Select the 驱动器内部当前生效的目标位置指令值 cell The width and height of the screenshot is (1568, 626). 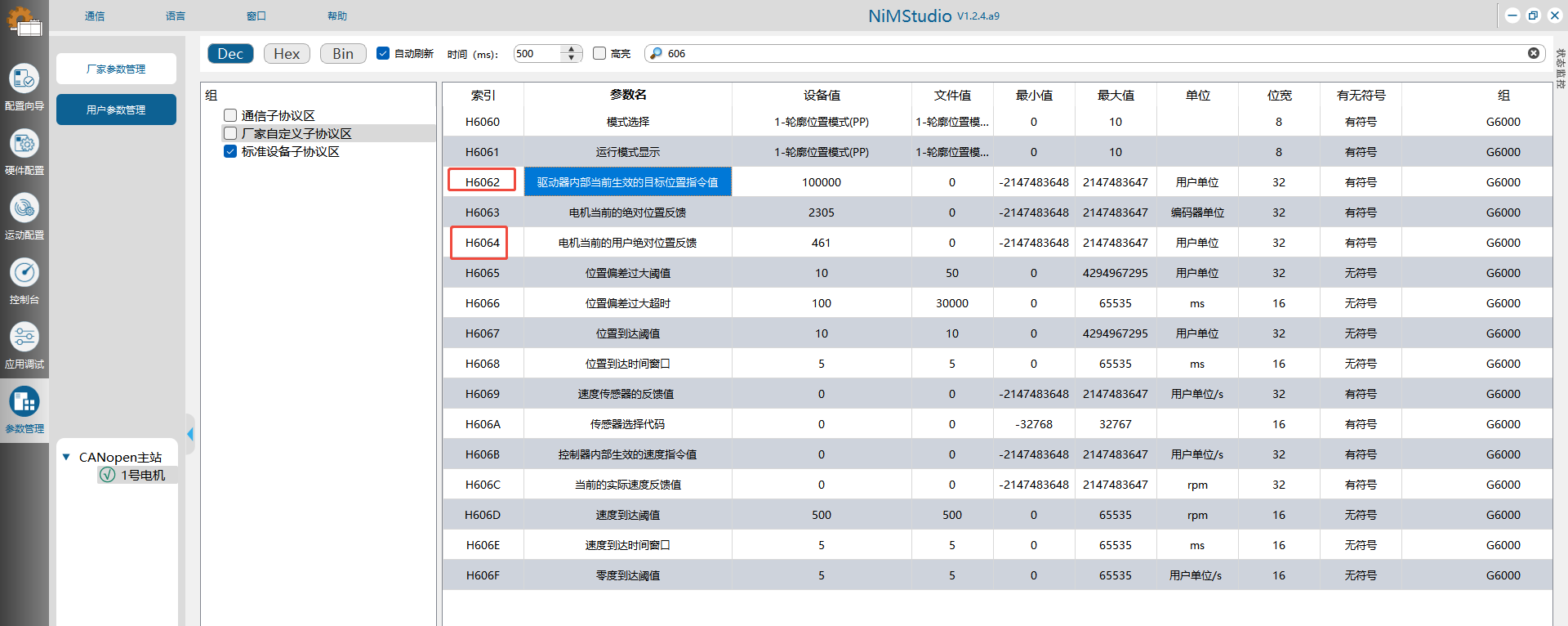(x=628, y=182)
